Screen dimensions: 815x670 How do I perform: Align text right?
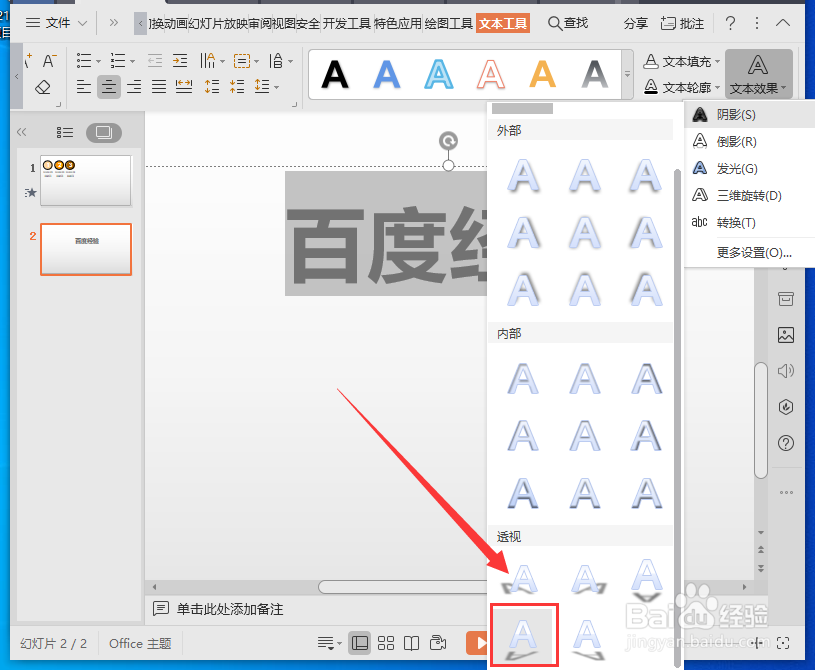(134, 86)
